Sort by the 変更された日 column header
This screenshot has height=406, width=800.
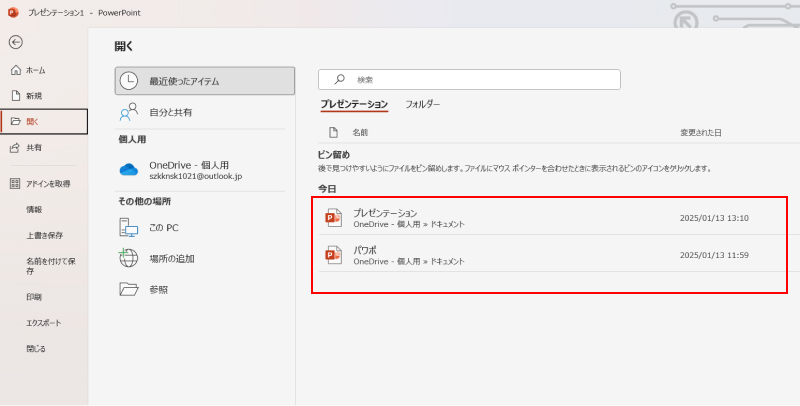point(701,133)
